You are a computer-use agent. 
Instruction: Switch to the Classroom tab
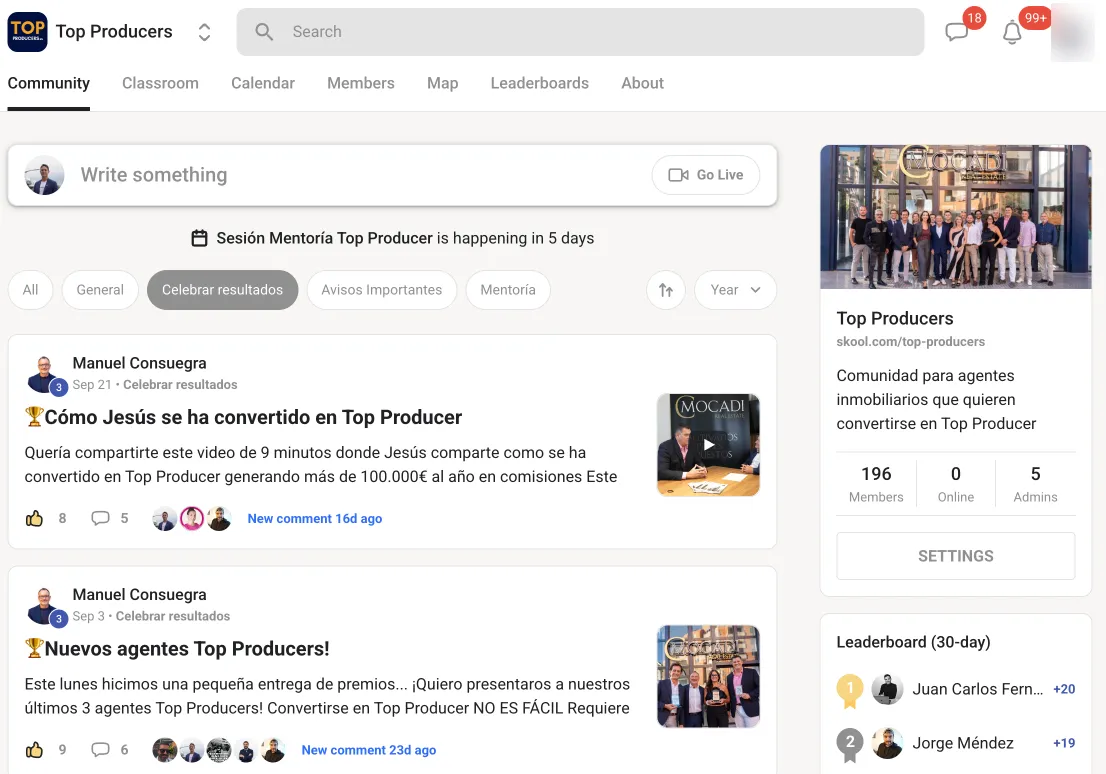tap(160, 83)
